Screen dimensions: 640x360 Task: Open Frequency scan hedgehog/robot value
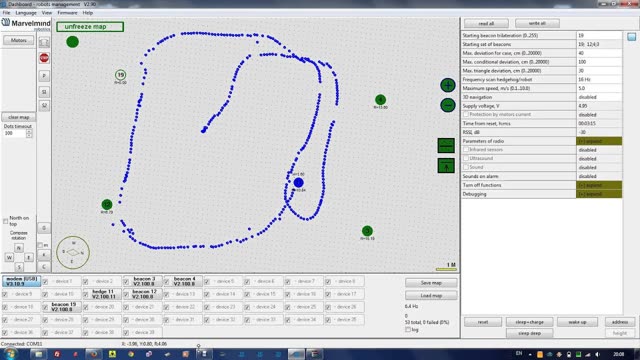coord(599,80)
